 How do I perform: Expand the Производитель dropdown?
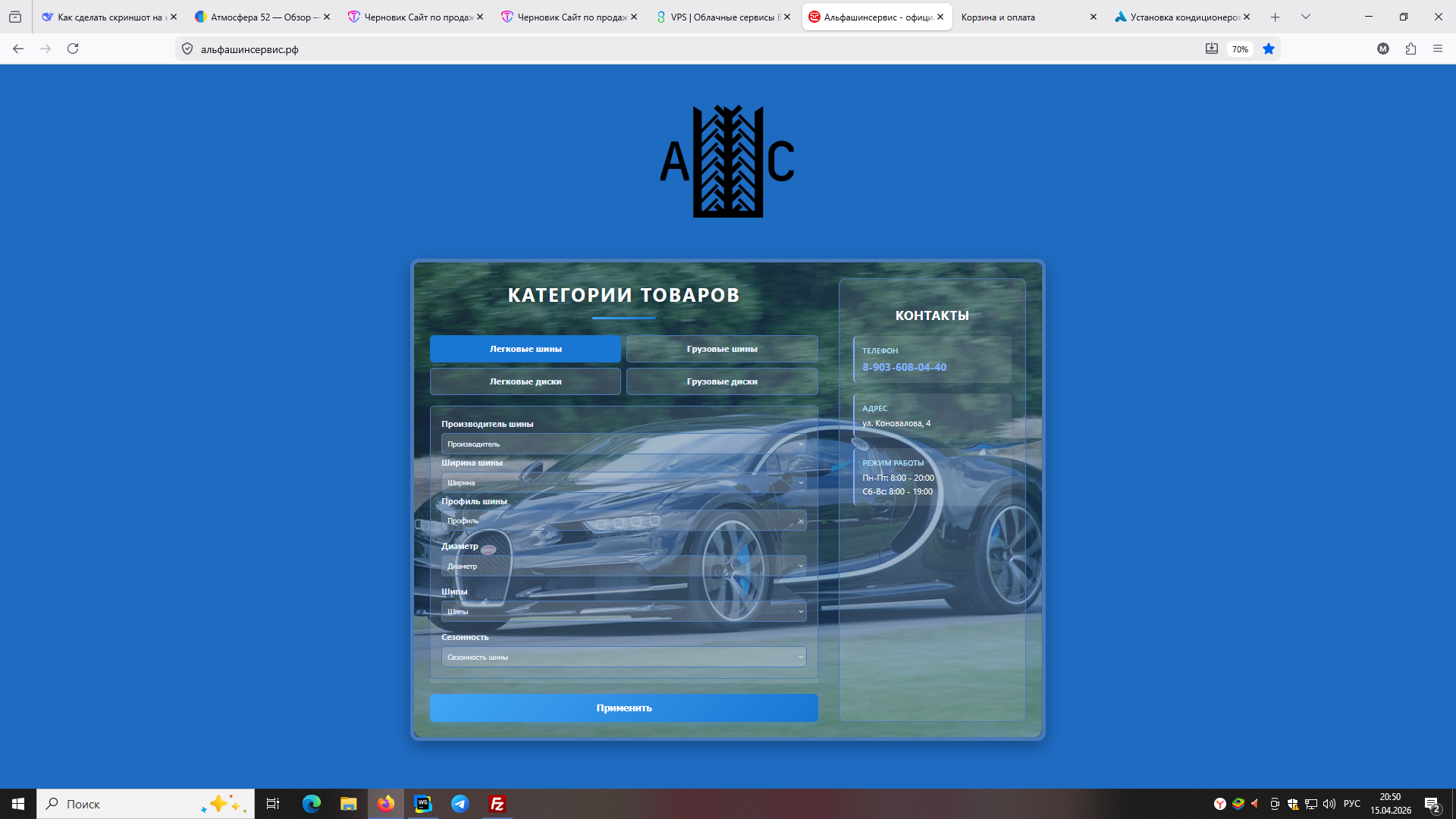[623, 444]
